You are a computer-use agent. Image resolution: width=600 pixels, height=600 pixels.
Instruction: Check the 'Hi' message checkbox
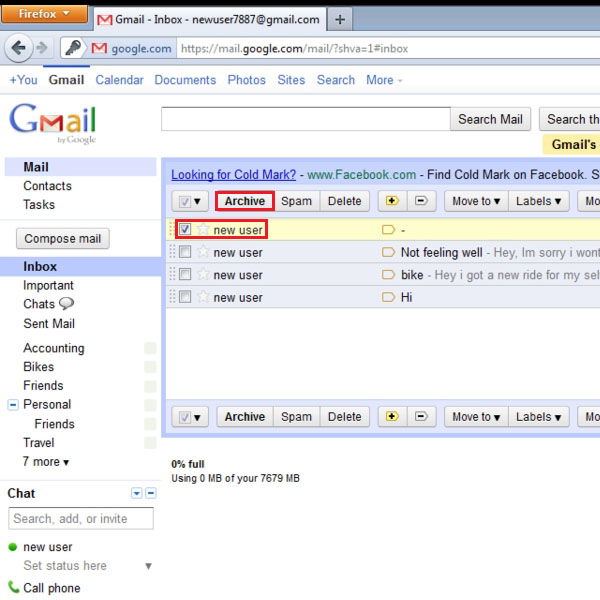click(x=185, y=297)
